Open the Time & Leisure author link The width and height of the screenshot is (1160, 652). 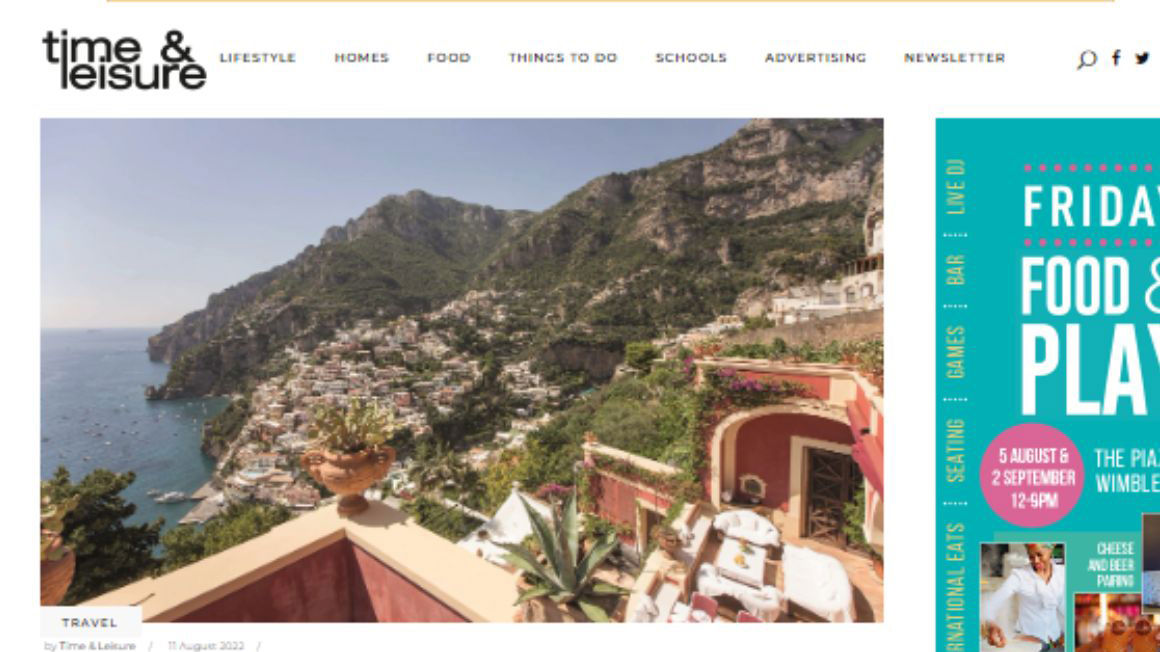[x=96, y=646]
